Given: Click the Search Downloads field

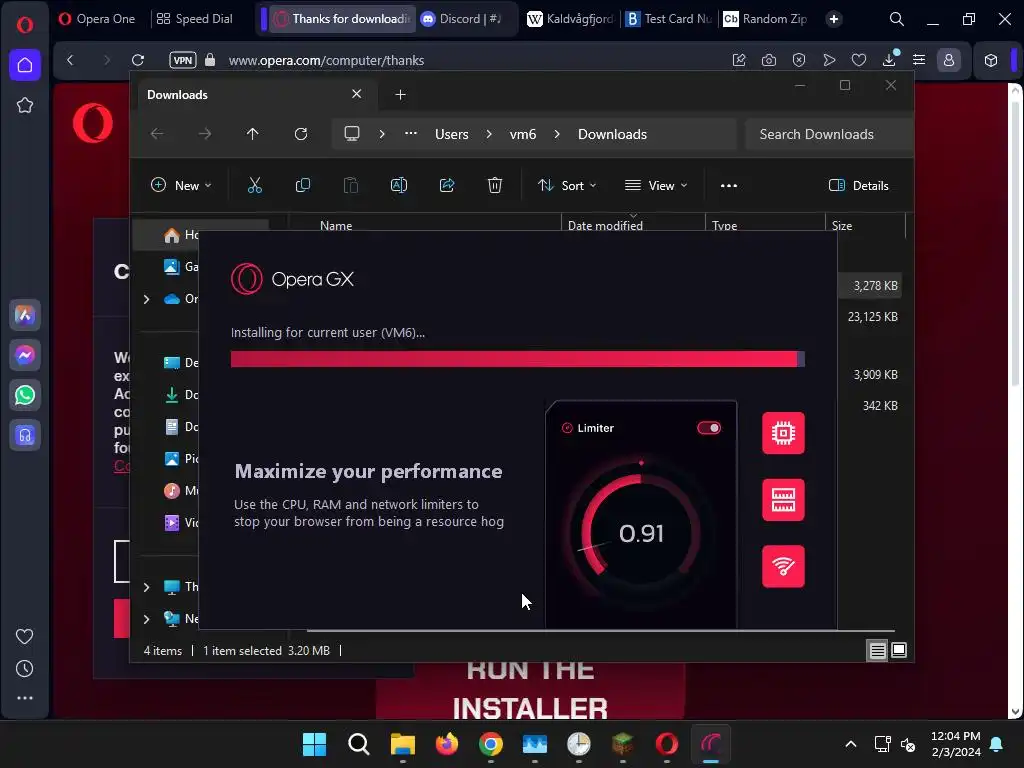Looking at the screenshot, I should (829, 134).
